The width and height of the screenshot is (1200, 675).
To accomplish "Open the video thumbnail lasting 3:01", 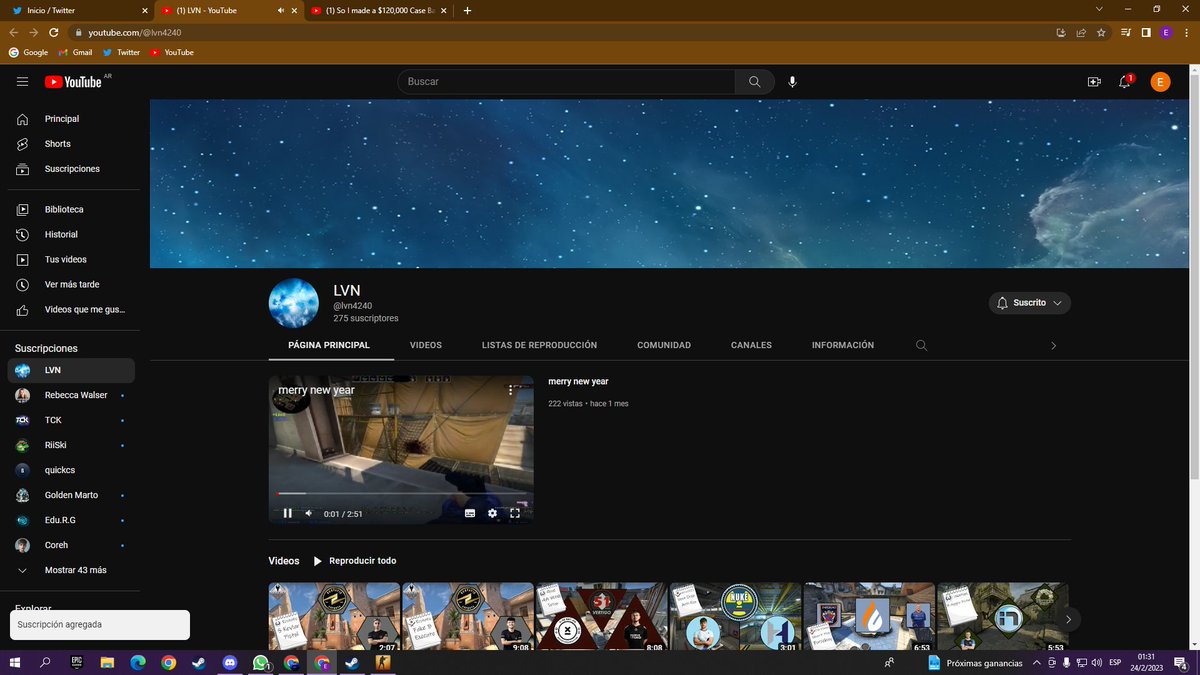I will click(x=735, y=616).
